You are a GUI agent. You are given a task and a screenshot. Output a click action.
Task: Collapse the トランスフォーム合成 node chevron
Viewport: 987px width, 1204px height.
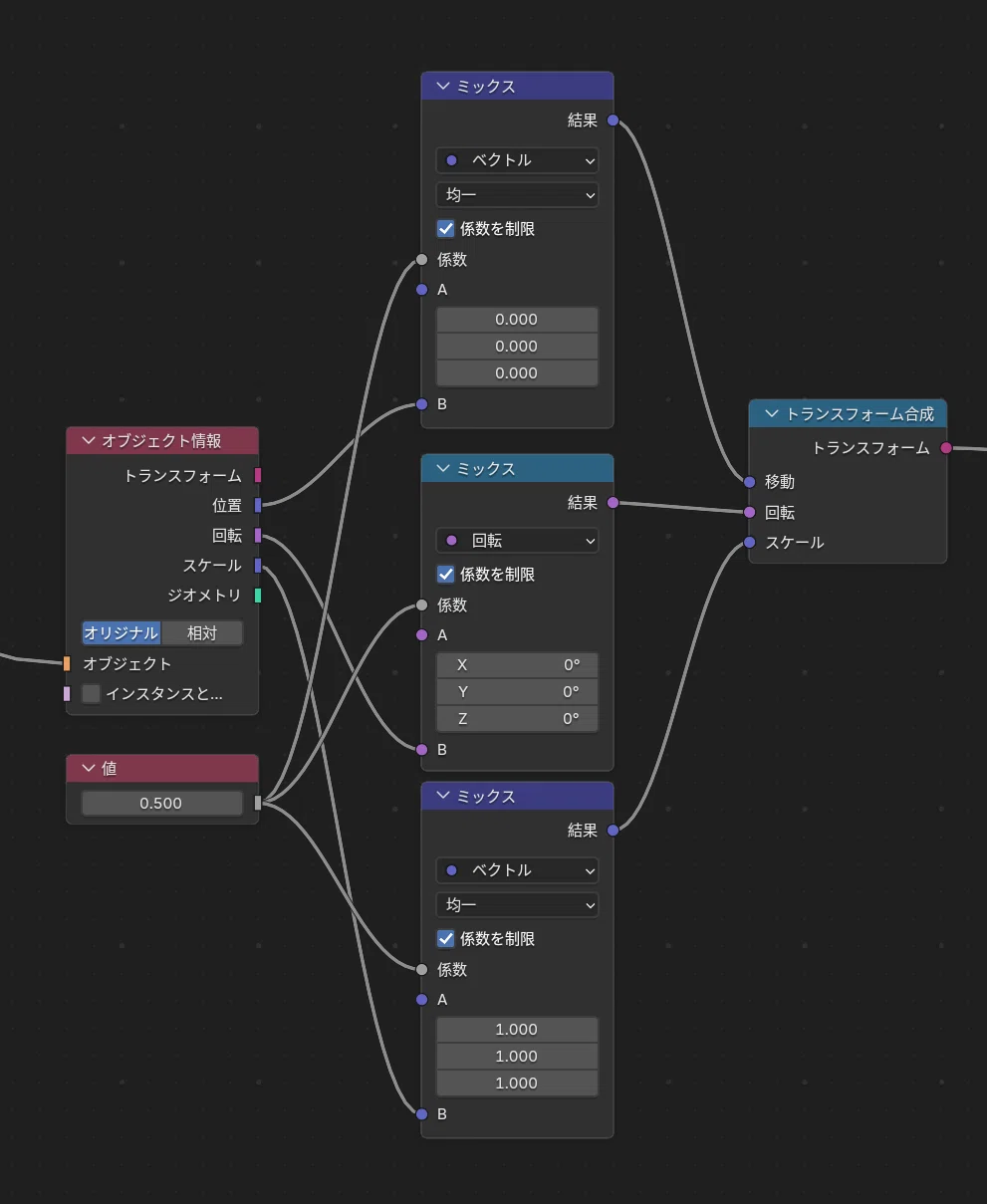tap(771, 414)
